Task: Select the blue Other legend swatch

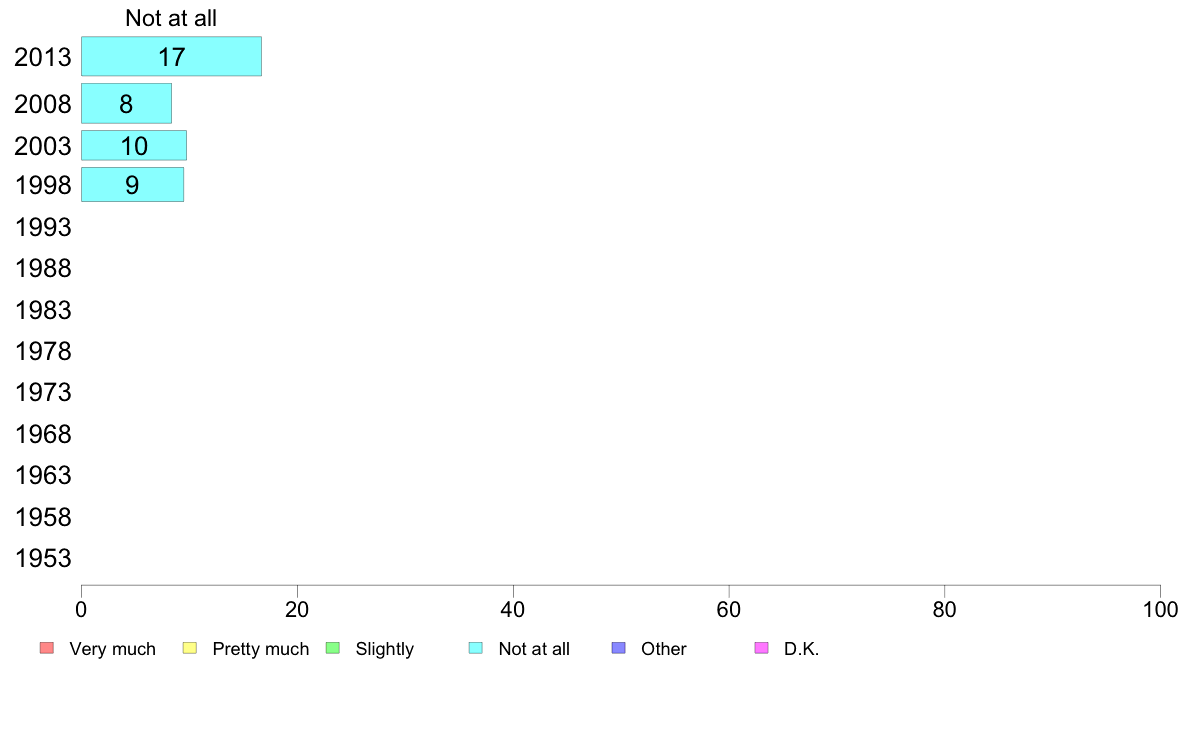Action: tap(619, 648)
